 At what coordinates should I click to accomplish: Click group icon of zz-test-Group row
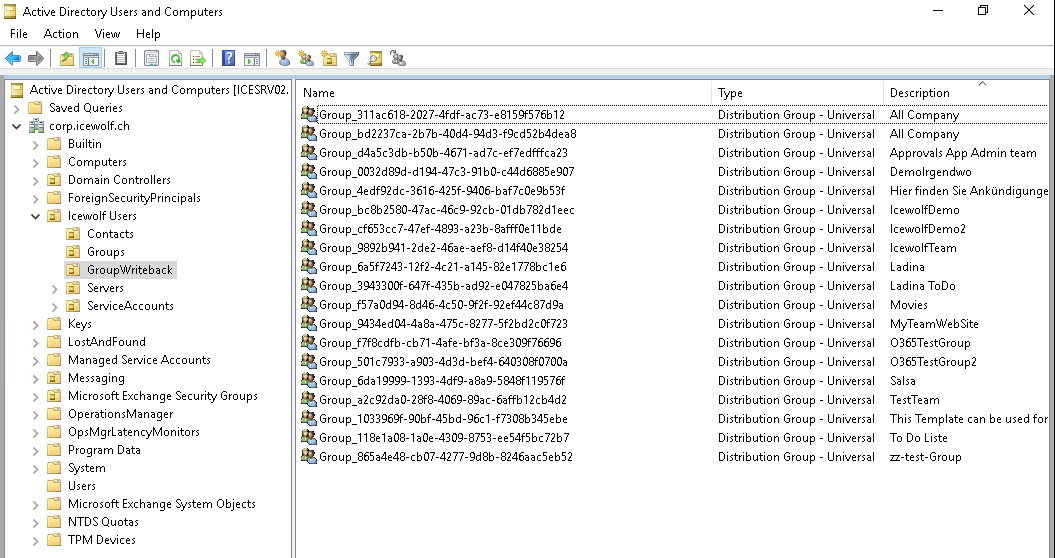(309, 456)
